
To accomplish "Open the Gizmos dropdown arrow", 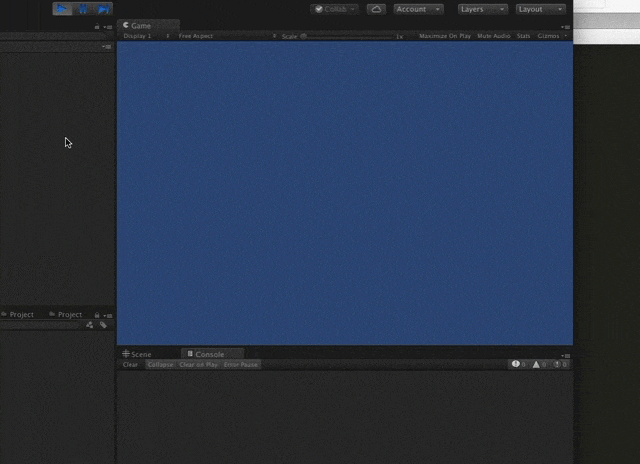I will click(x=566, y=36).
